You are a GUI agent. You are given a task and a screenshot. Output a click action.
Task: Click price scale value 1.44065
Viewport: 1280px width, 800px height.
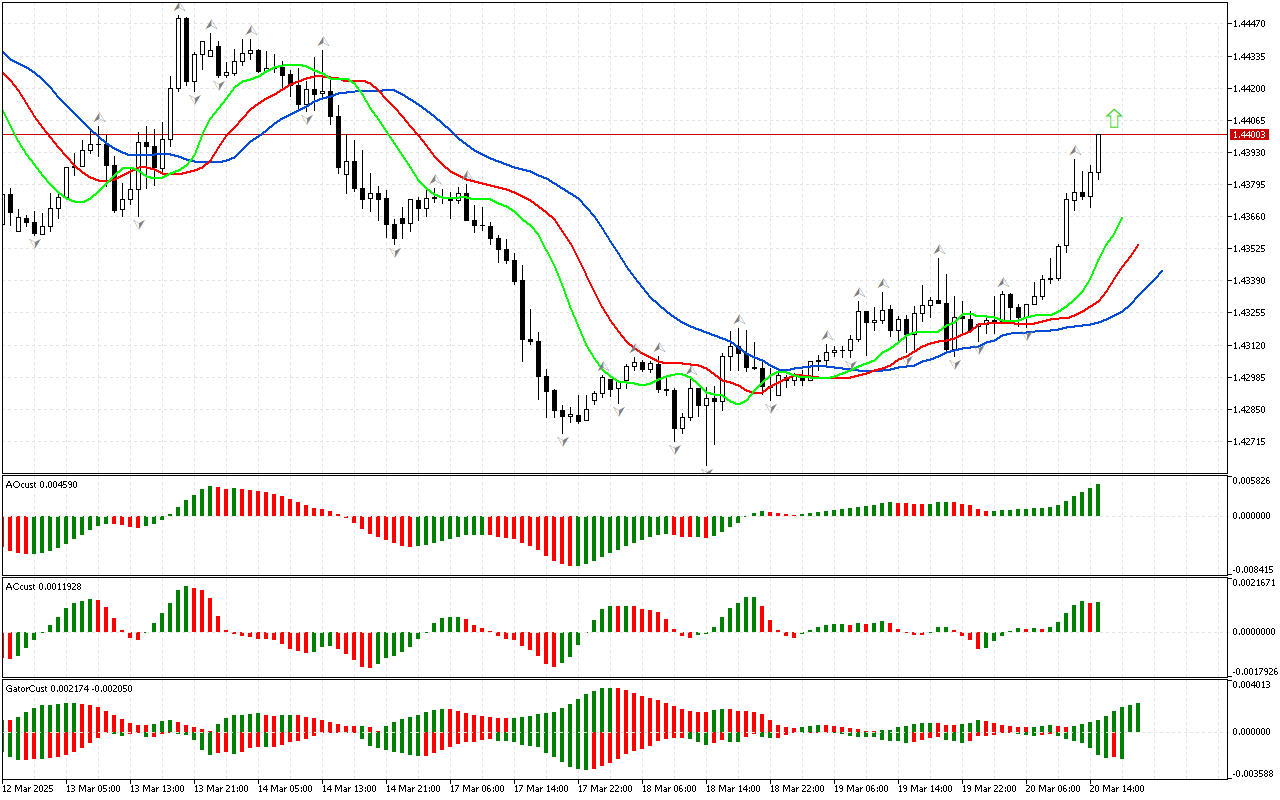coord(1251,120)
